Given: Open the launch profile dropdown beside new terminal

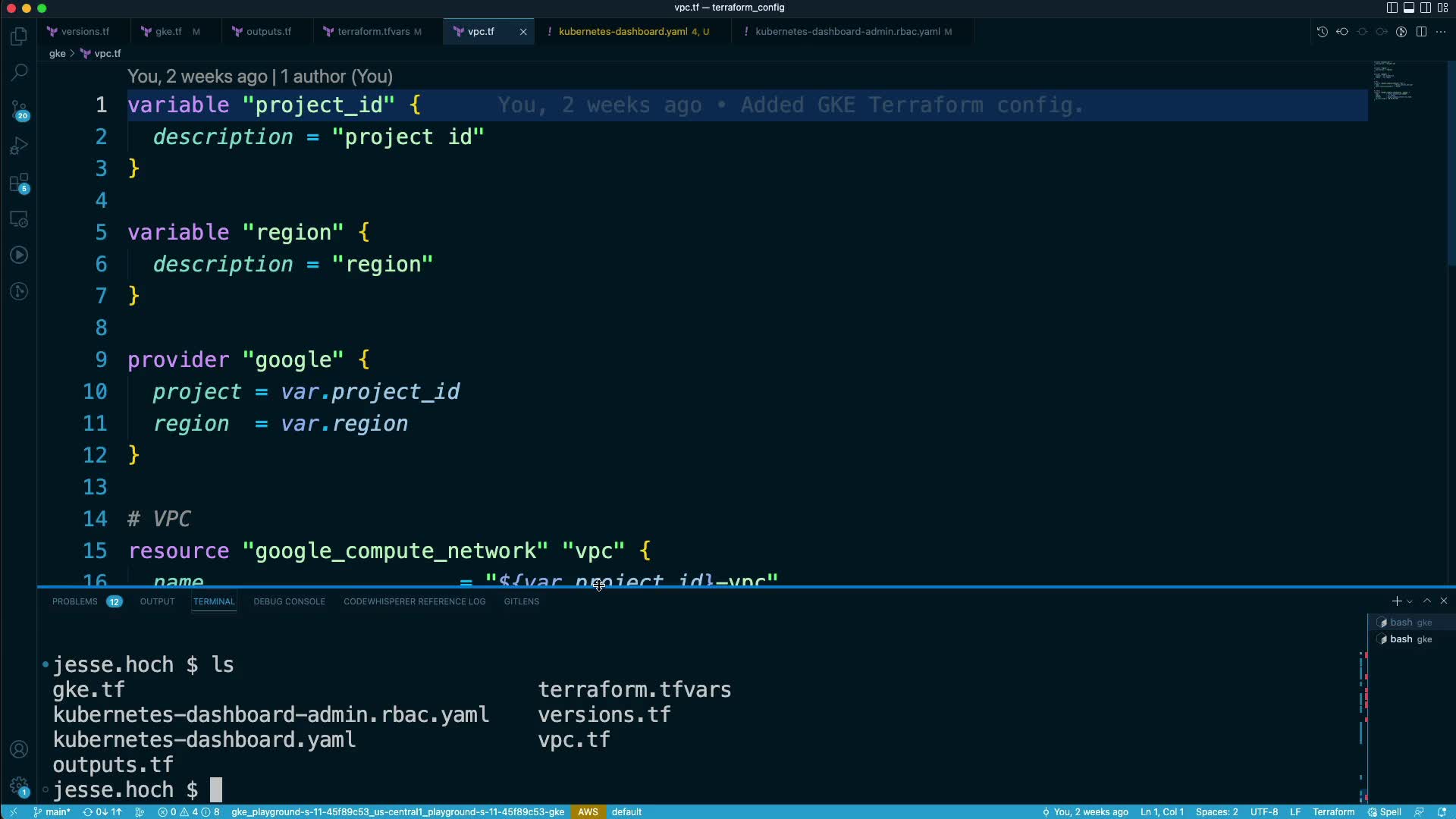Looking at the screenshot, I should (x=1410, y=601).
